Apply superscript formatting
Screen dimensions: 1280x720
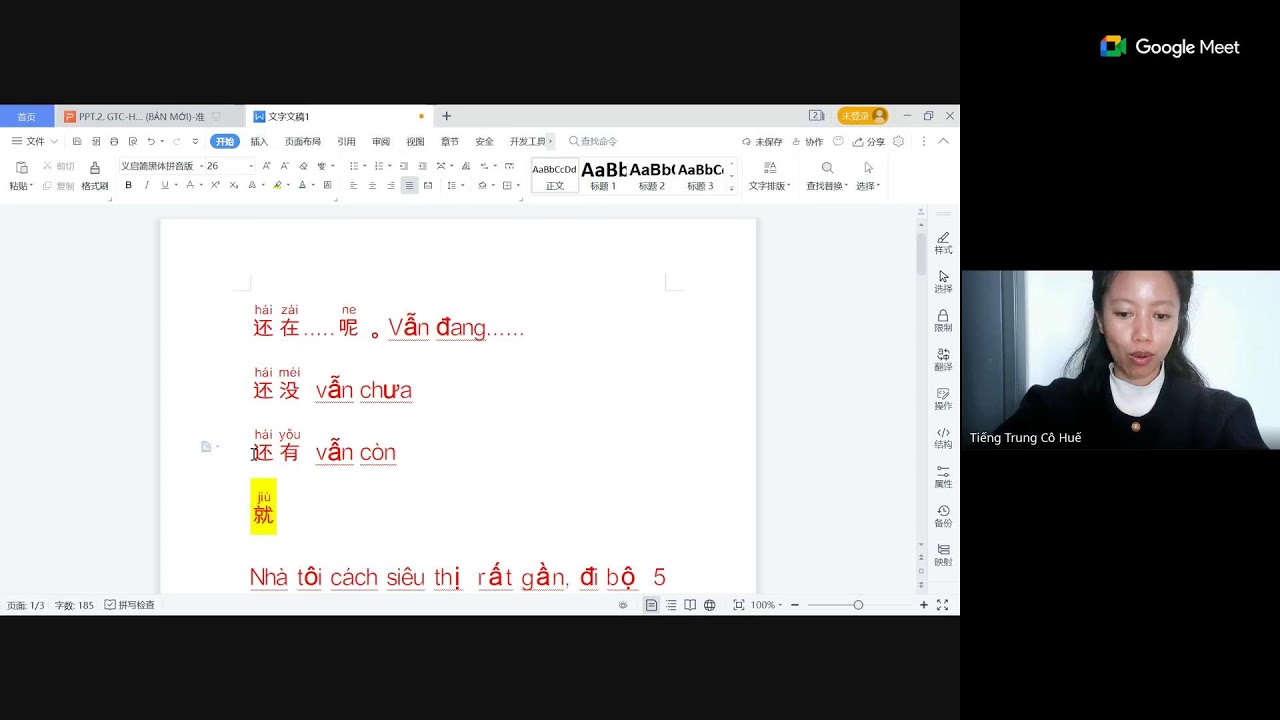pyautogui.click(x=215, y=185)
